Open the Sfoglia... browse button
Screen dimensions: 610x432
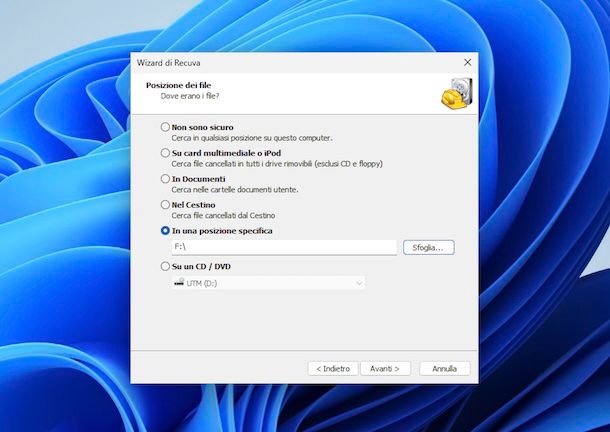click(x=428, y=248)
